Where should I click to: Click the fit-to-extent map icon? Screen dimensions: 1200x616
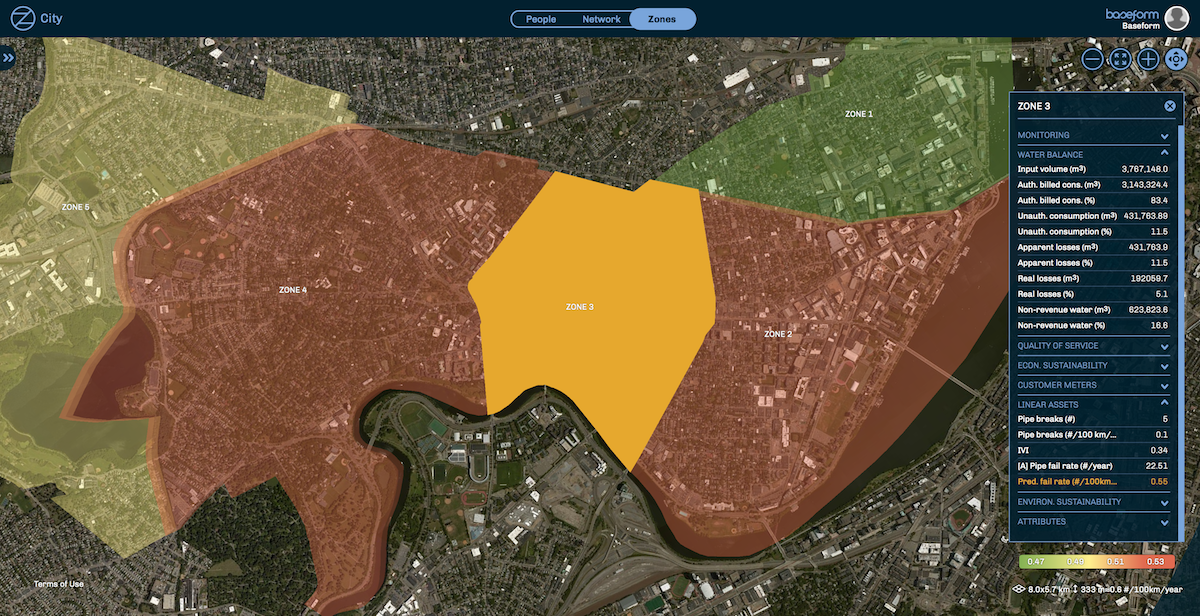1120,59
